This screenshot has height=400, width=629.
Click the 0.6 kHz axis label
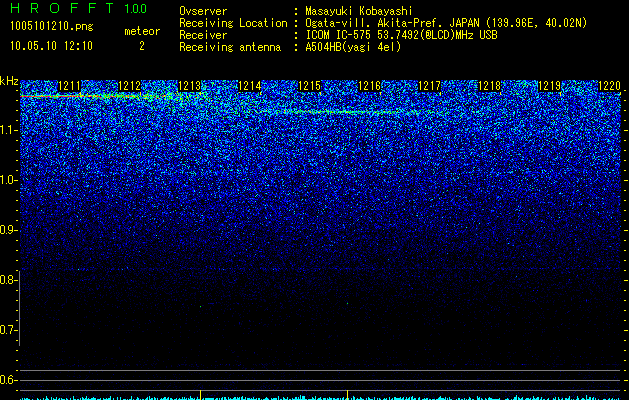(x=8, y=380)
